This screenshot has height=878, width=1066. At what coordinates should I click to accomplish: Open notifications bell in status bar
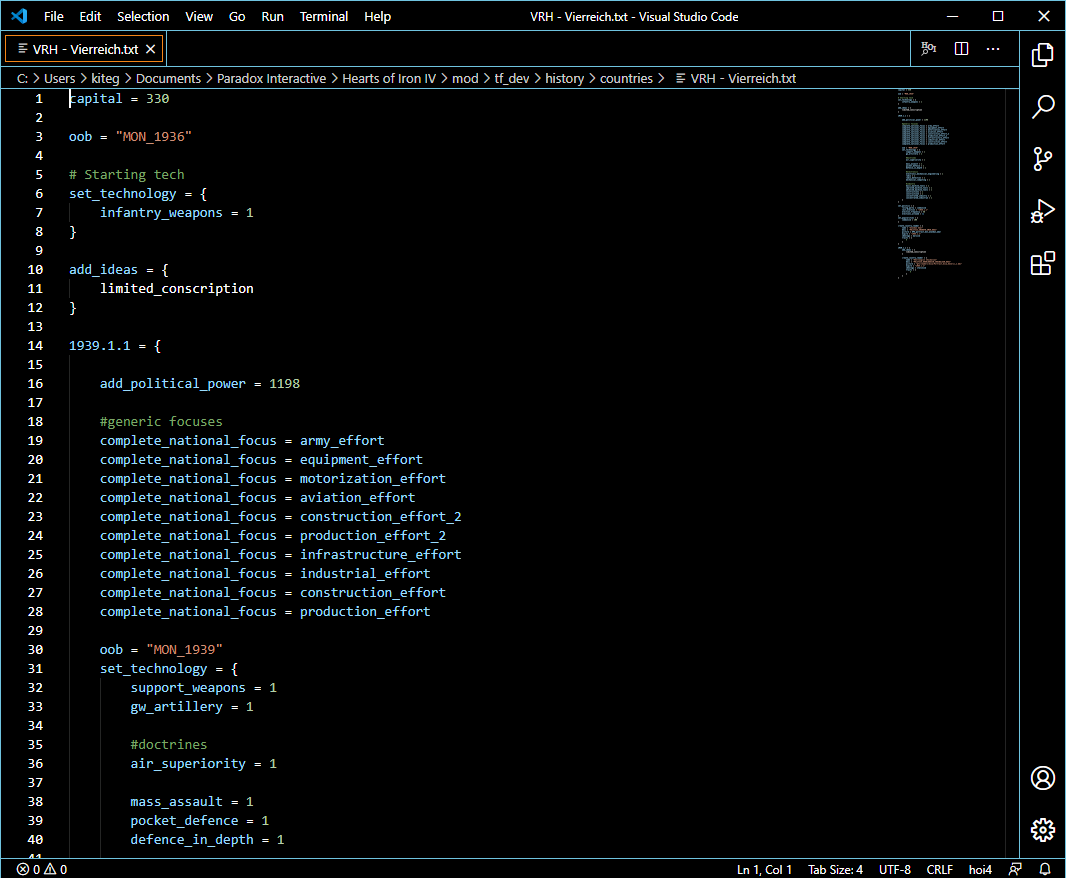[x=1045, y=869]
